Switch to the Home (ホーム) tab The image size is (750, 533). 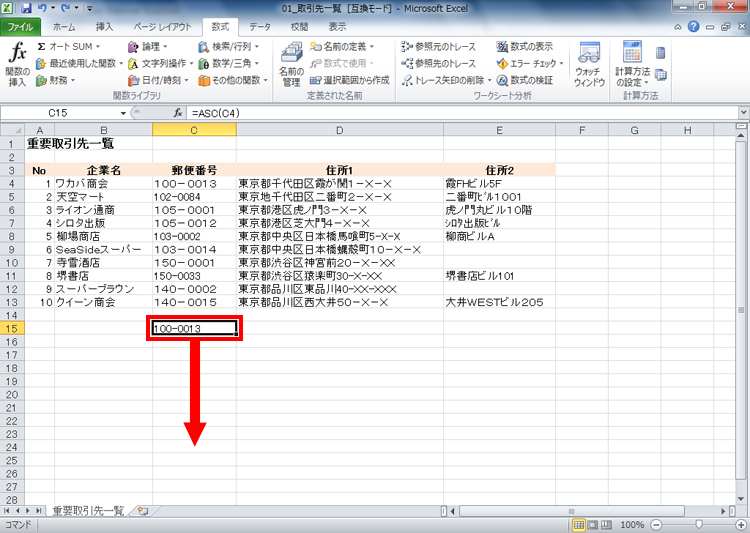[x=64, y=27]
